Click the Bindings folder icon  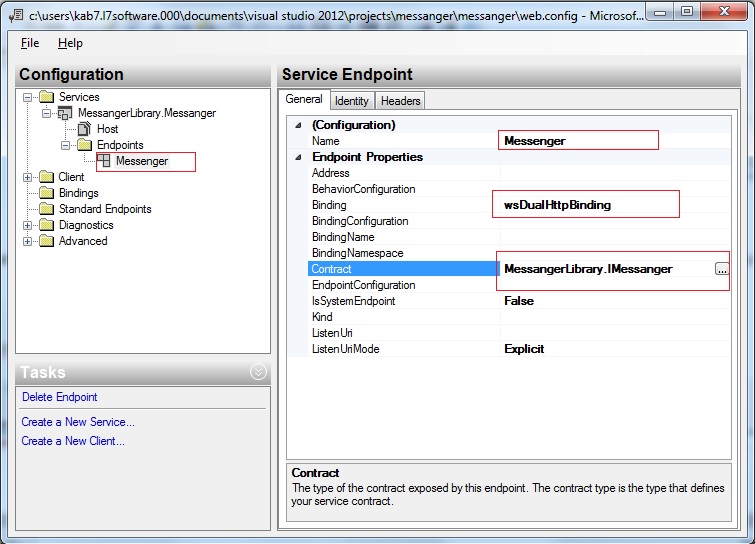click(46, 193)
